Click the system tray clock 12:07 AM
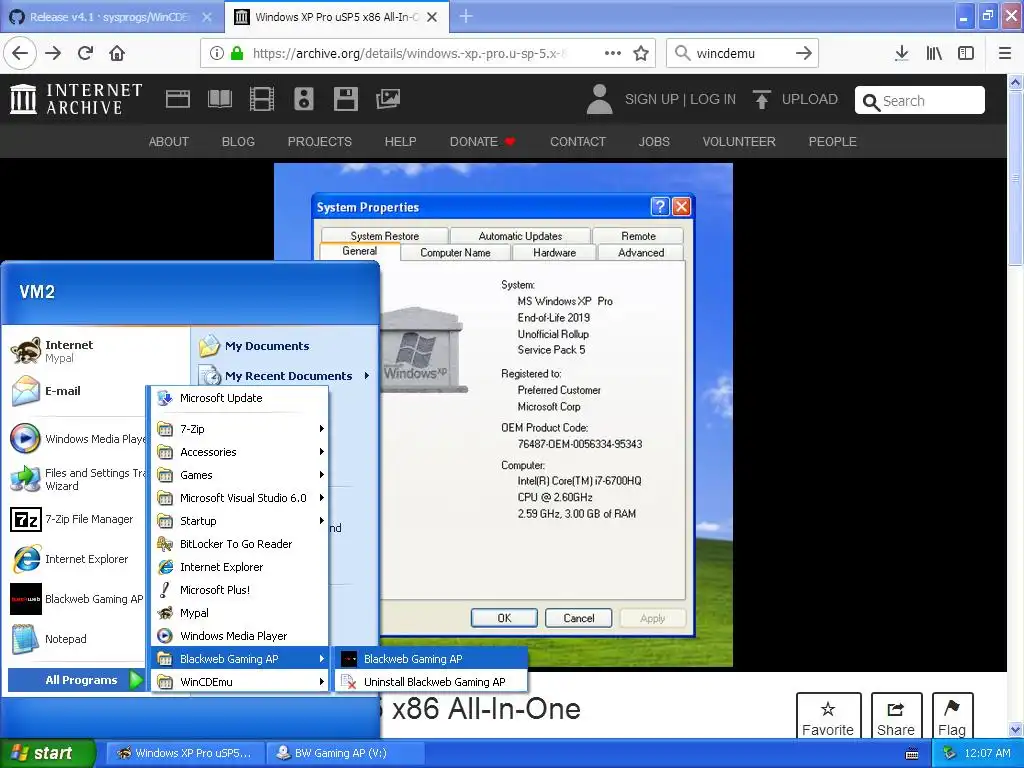This screenshot has height=768, width=1024. [987, 753]
